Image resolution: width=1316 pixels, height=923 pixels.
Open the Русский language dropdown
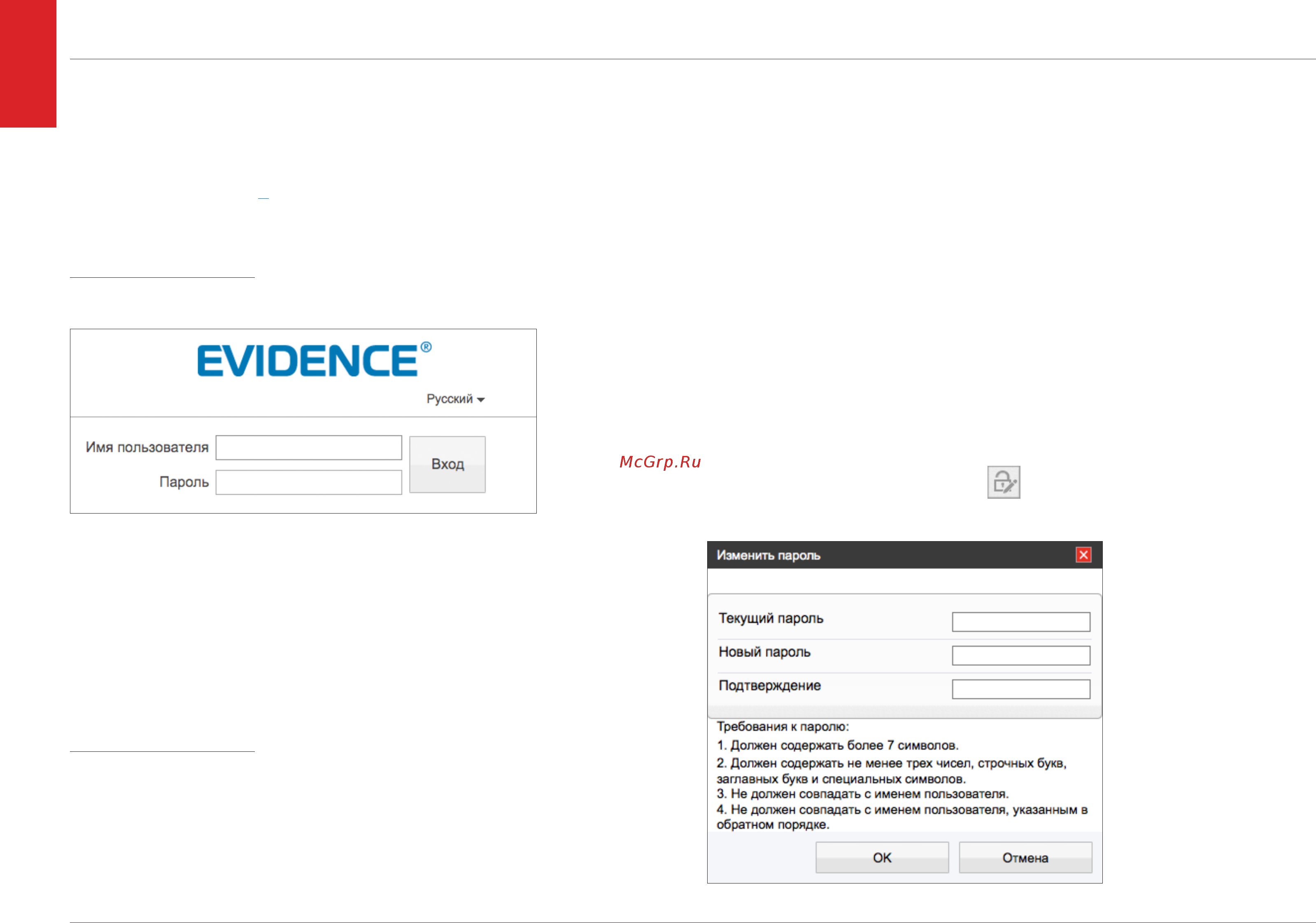(455, 399)
